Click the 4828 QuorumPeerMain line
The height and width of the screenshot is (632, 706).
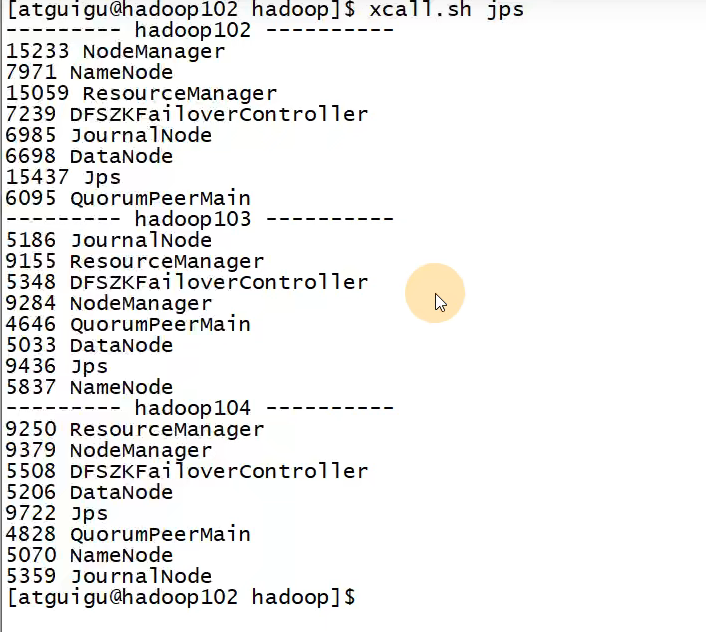click(128, 534)
